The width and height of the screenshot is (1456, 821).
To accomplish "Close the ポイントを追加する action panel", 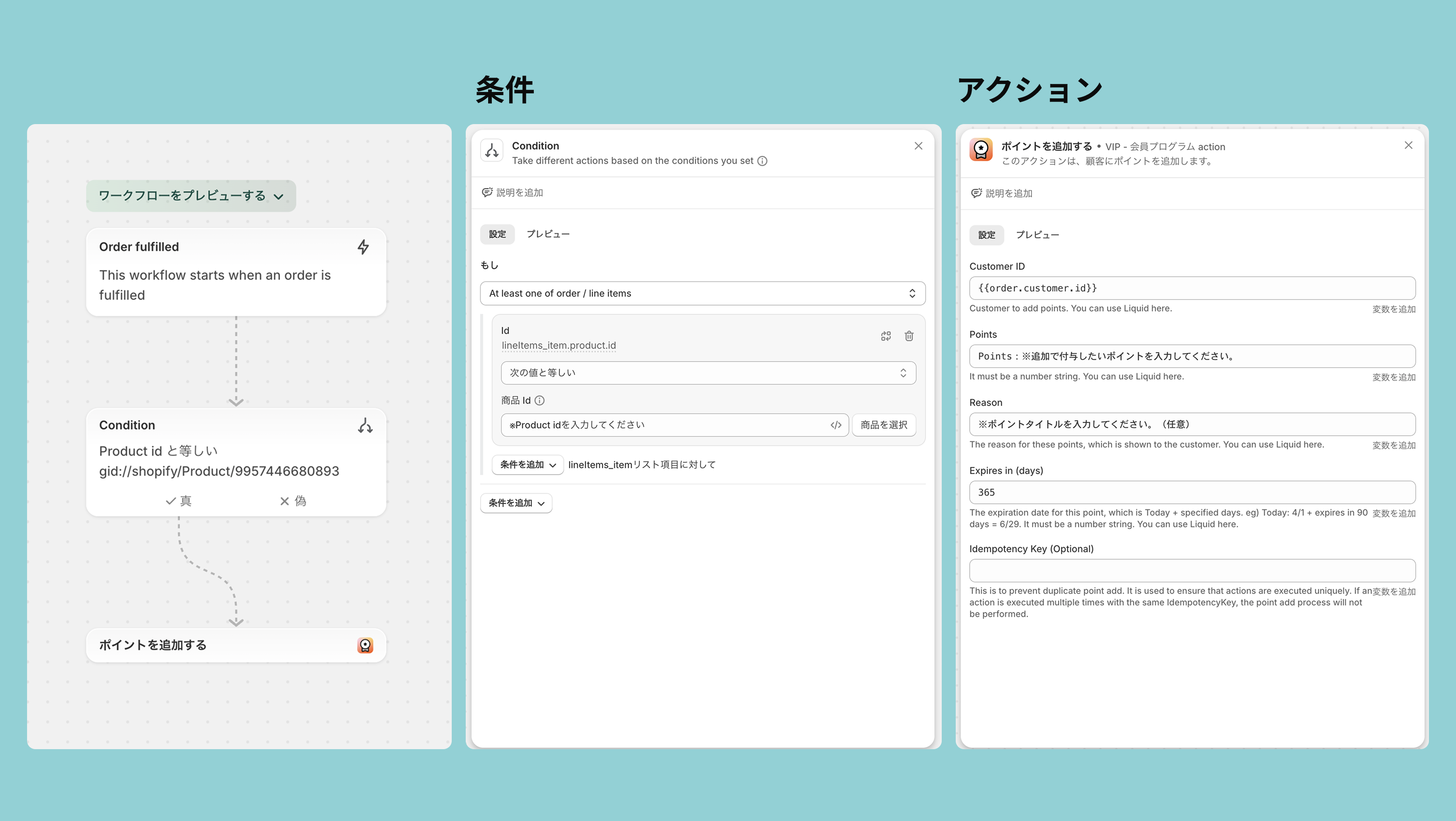I will (1408, 146).
